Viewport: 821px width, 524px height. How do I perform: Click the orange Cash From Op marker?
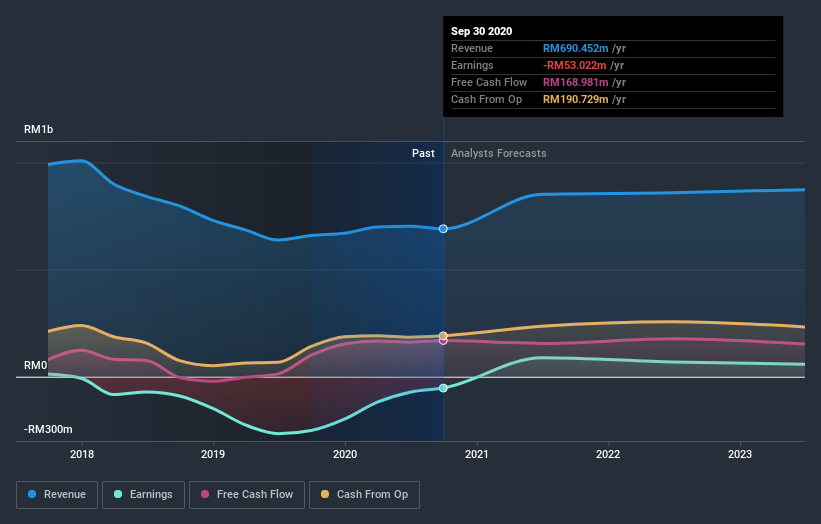tap(443, 336)
